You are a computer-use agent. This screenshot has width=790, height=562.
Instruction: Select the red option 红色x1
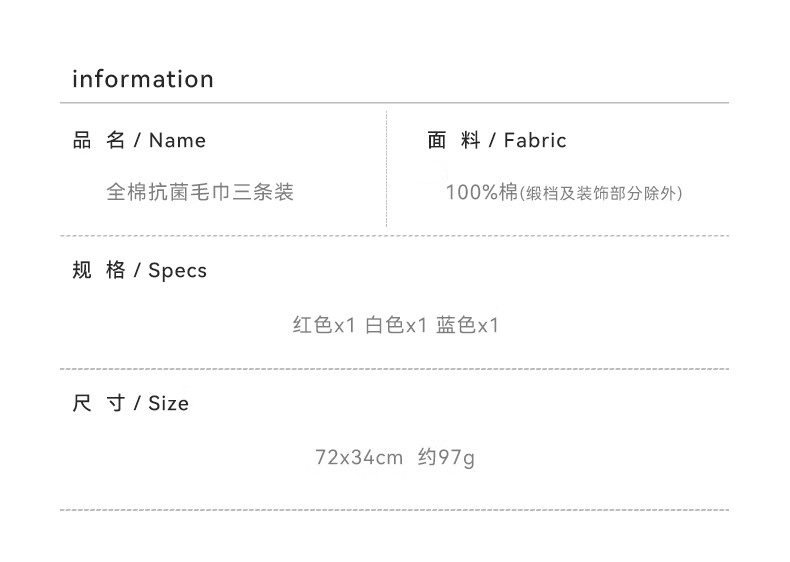click(x=324, y=325)
